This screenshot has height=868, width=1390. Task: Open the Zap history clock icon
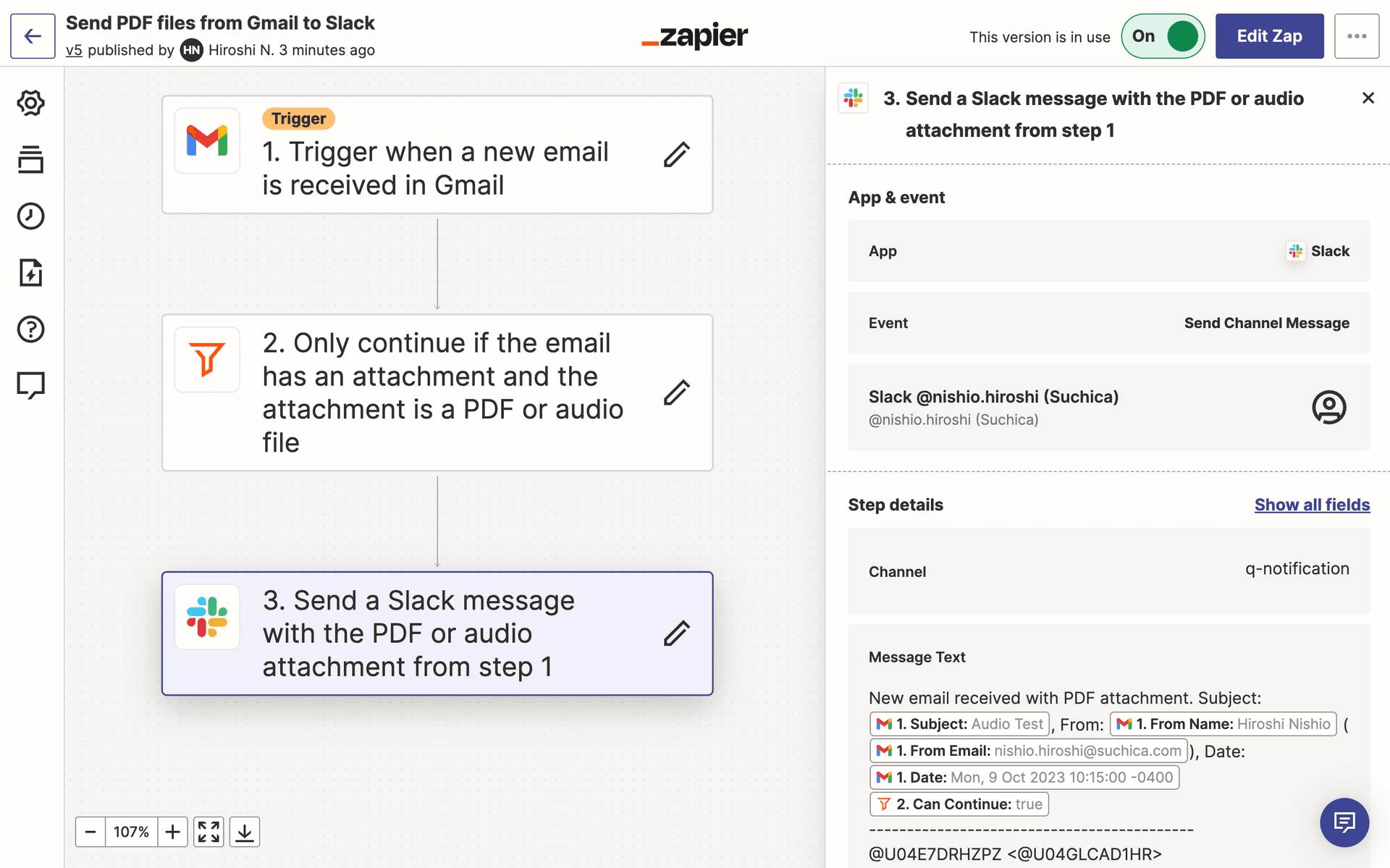pos(30,216)
